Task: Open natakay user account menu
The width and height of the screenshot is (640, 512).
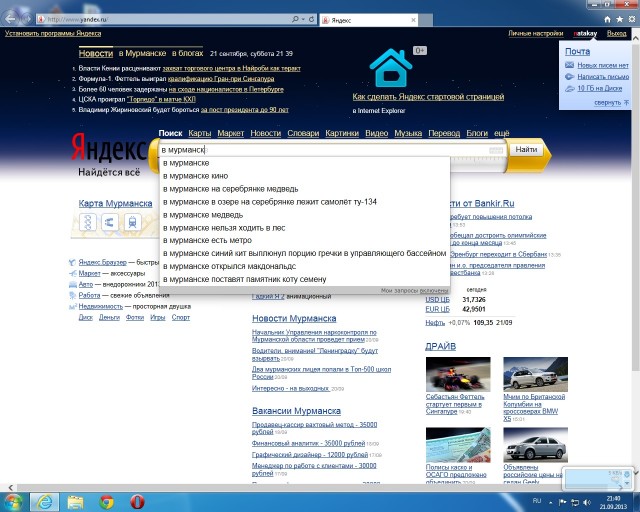Action: 585,33
